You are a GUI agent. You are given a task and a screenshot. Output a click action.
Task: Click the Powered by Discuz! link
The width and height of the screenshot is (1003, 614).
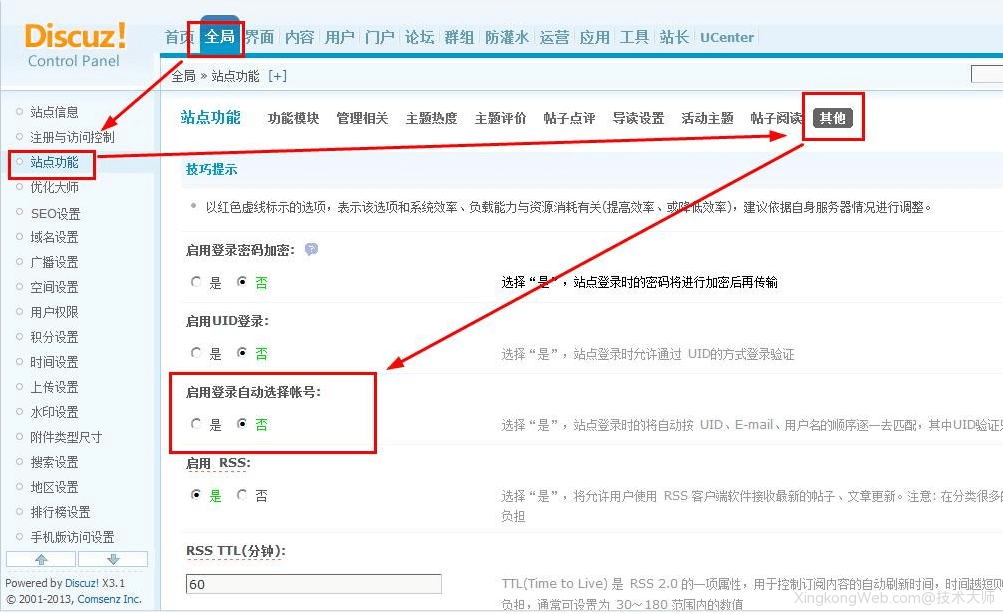pos(82,583)
